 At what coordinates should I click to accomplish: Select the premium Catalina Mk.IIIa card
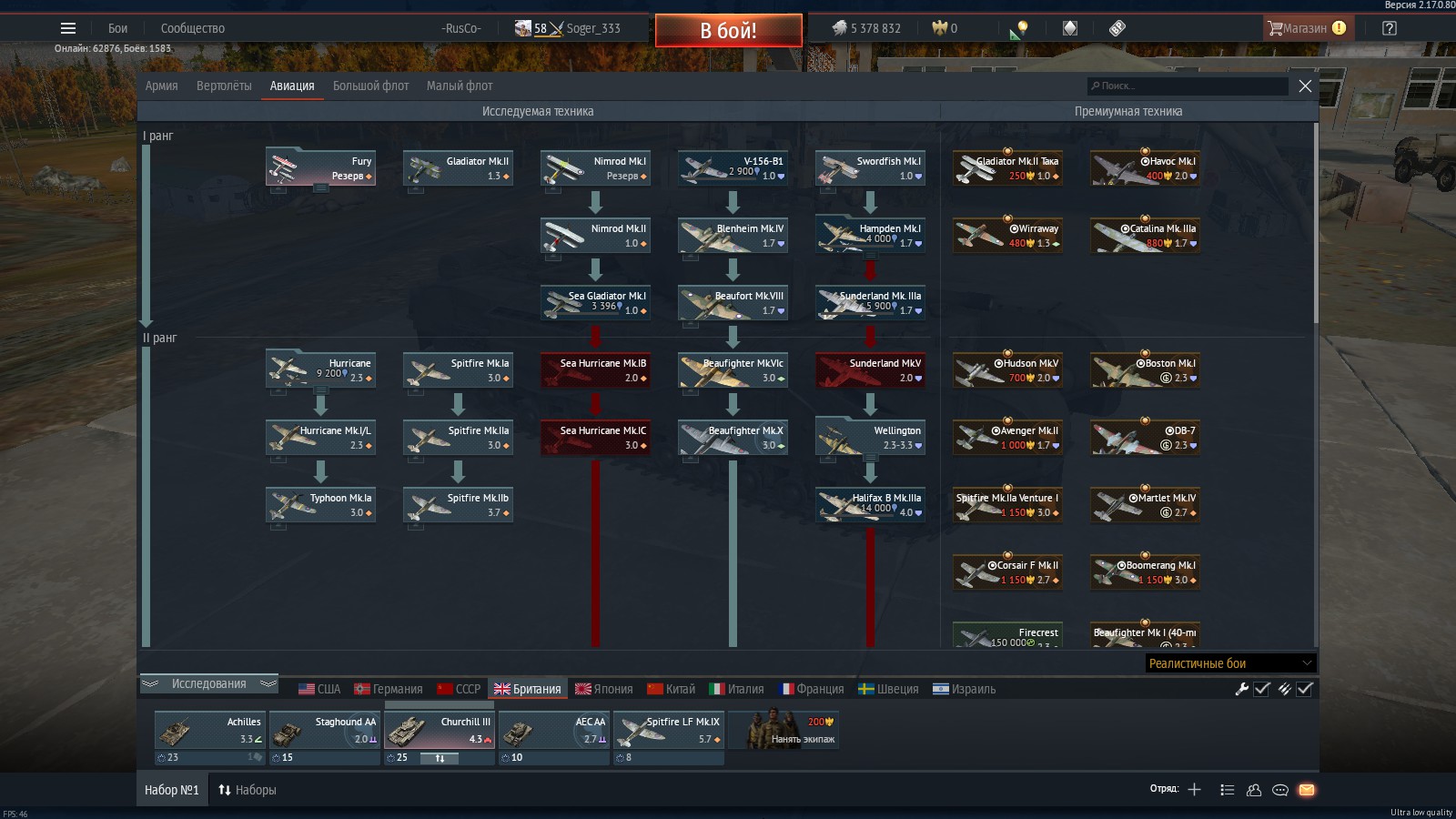[x=1145, y=235]
